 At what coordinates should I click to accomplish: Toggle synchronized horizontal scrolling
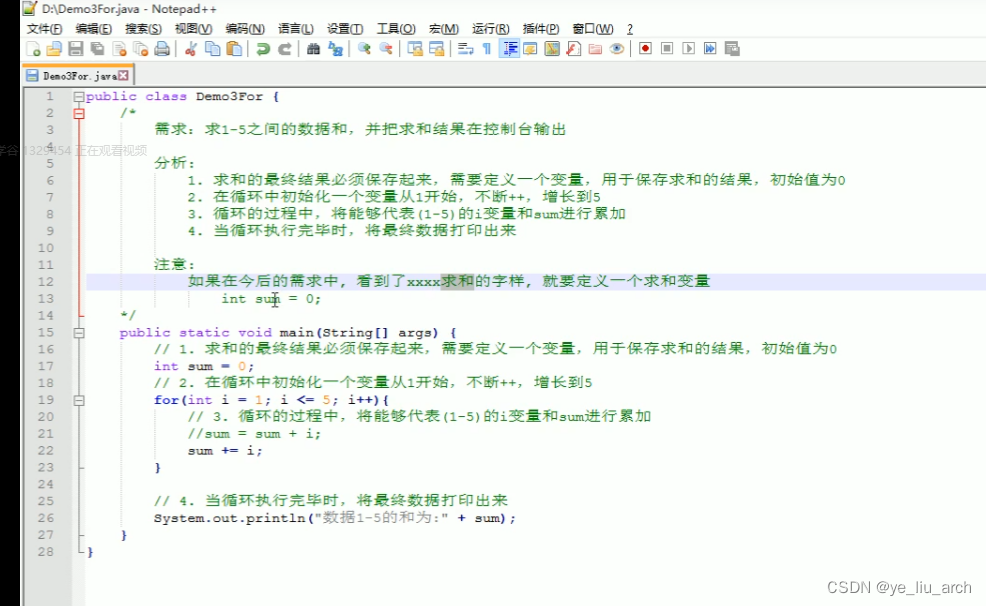(x=436, y=49)
